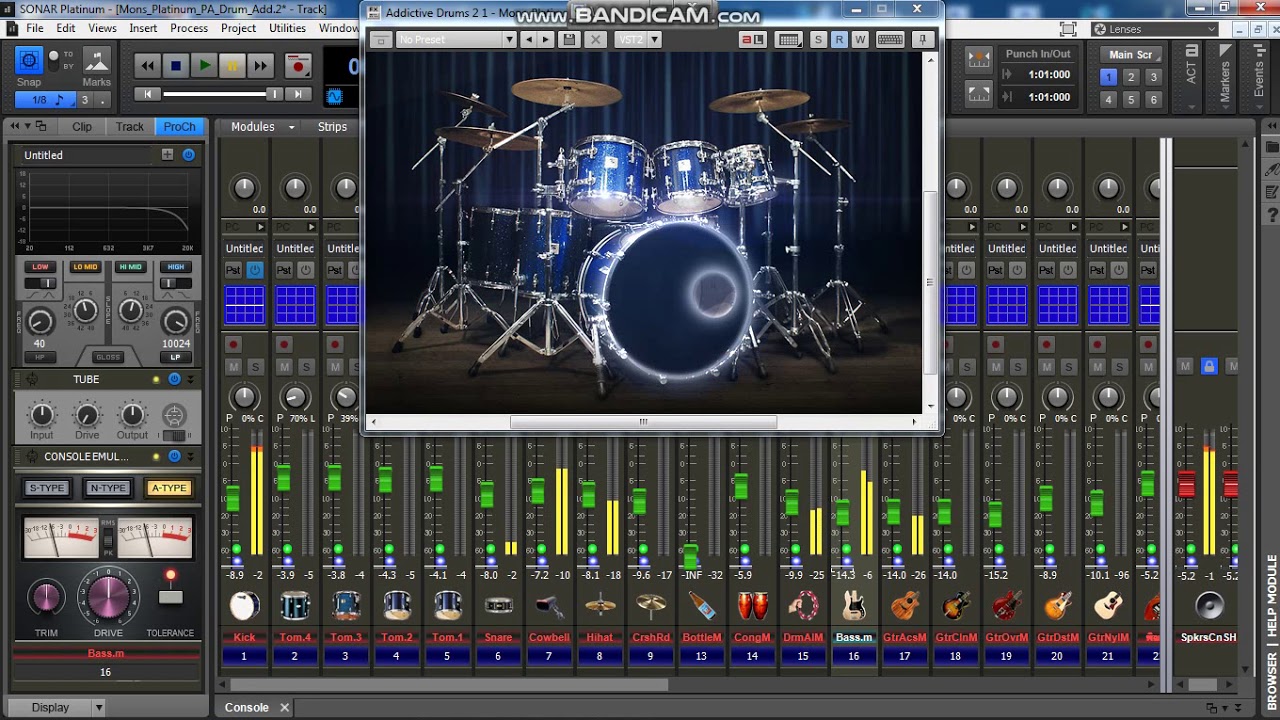This screenshot has height=720, width=1280.
Task: Select screenset 2 in Main Scr
Action: pos(1131,77)
